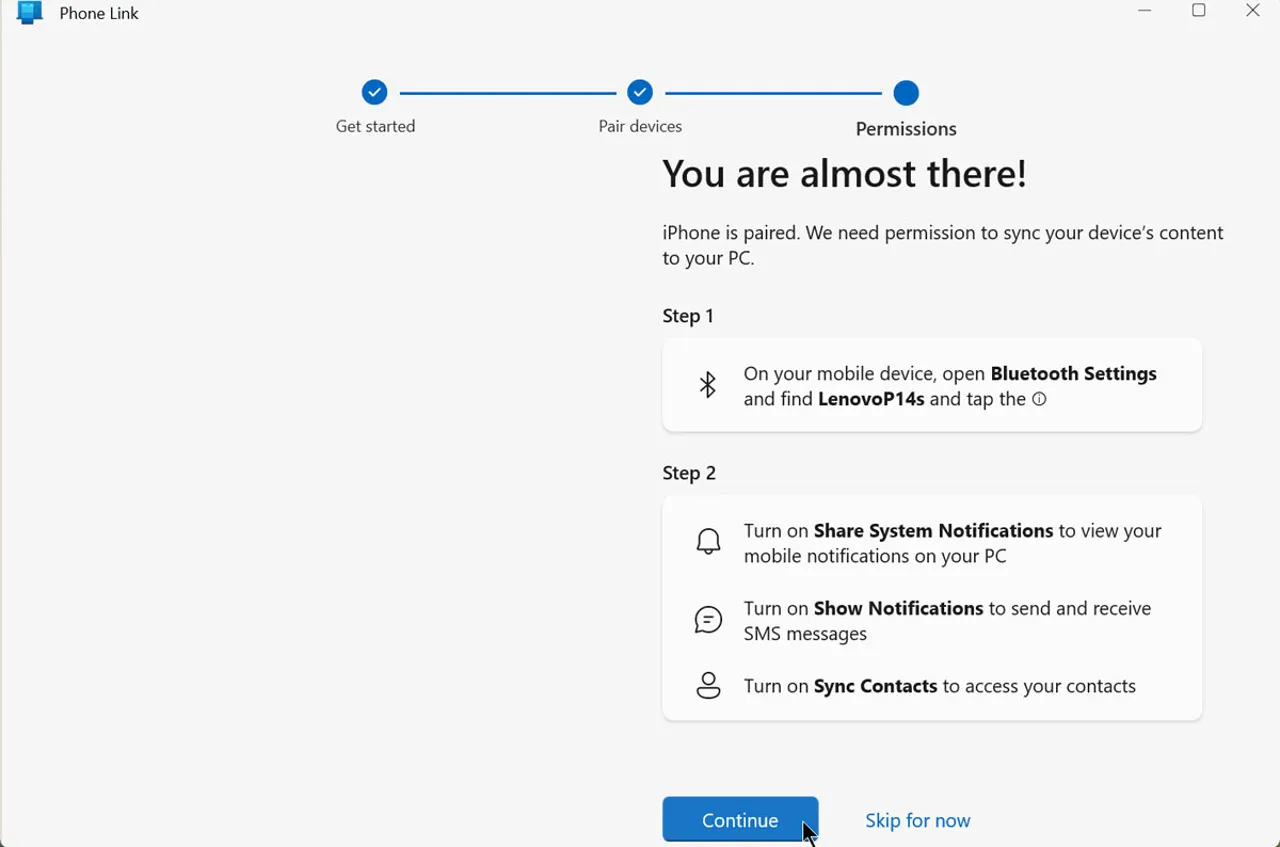Select the Pair devices step checkmark

tap(640, 93)
